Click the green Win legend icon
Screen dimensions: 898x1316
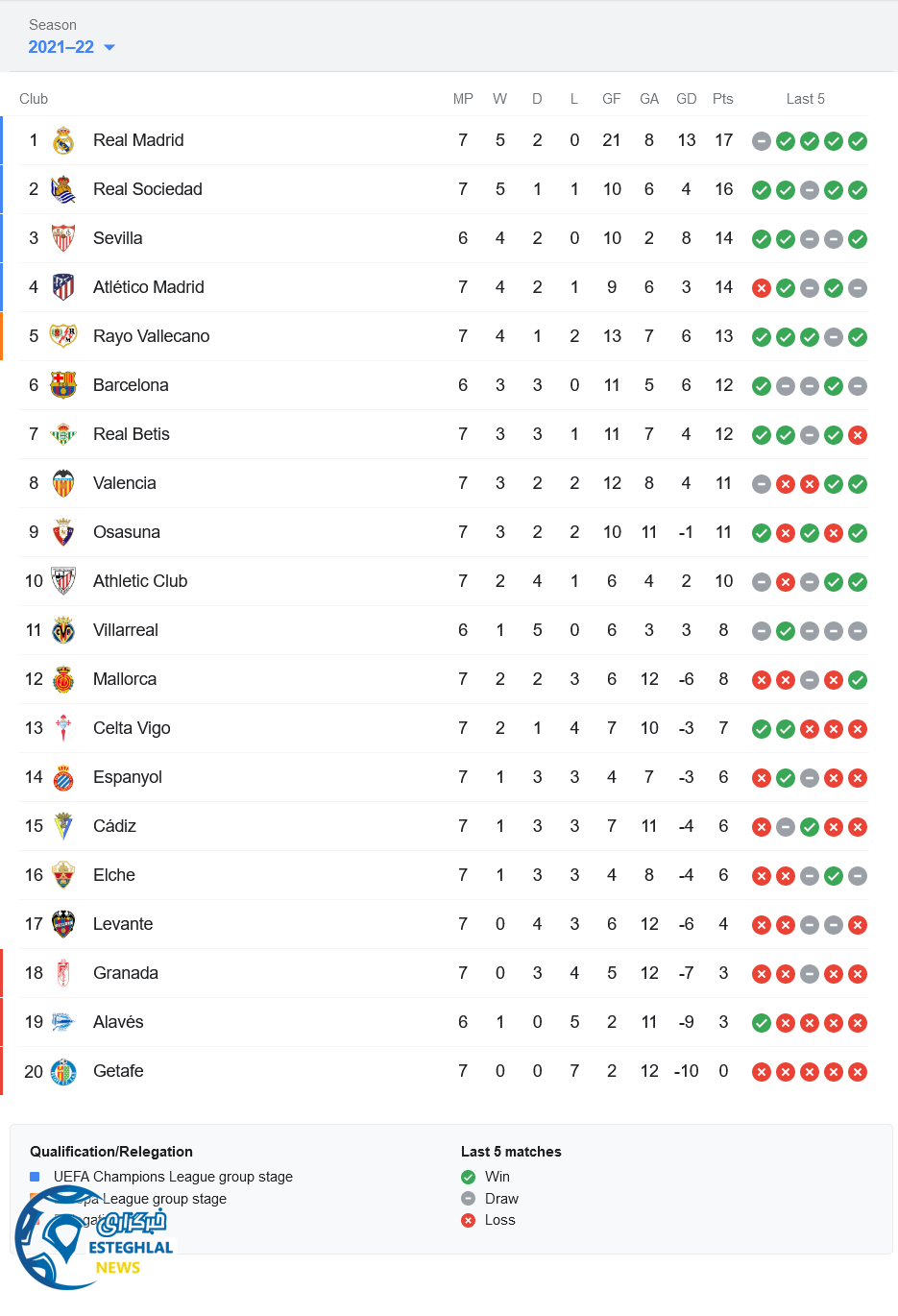coord(469,1177)
